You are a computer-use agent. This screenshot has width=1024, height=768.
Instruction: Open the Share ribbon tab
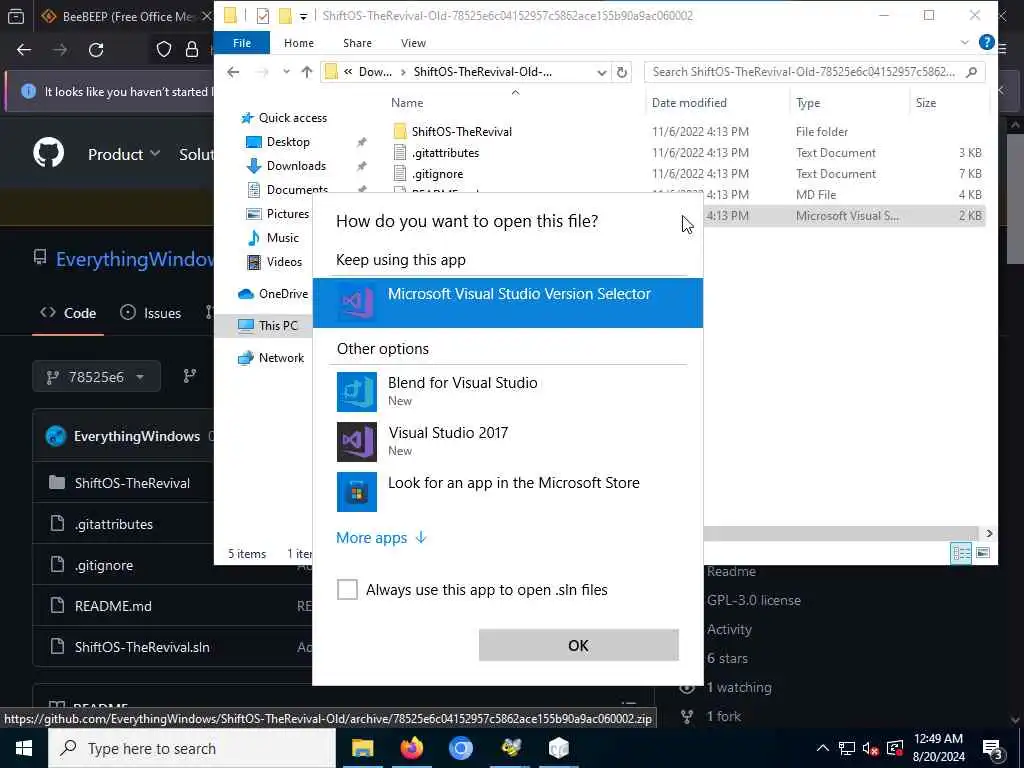[x=357, y=43]
